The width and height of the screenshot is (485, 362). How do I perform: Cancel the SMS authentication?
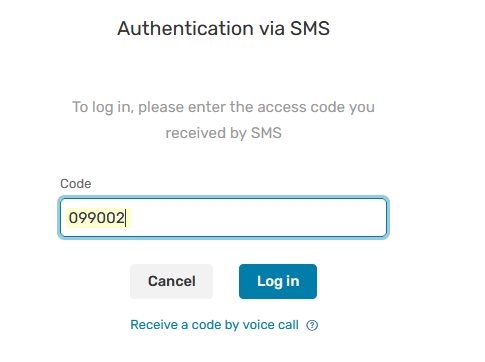pos(171,281)
